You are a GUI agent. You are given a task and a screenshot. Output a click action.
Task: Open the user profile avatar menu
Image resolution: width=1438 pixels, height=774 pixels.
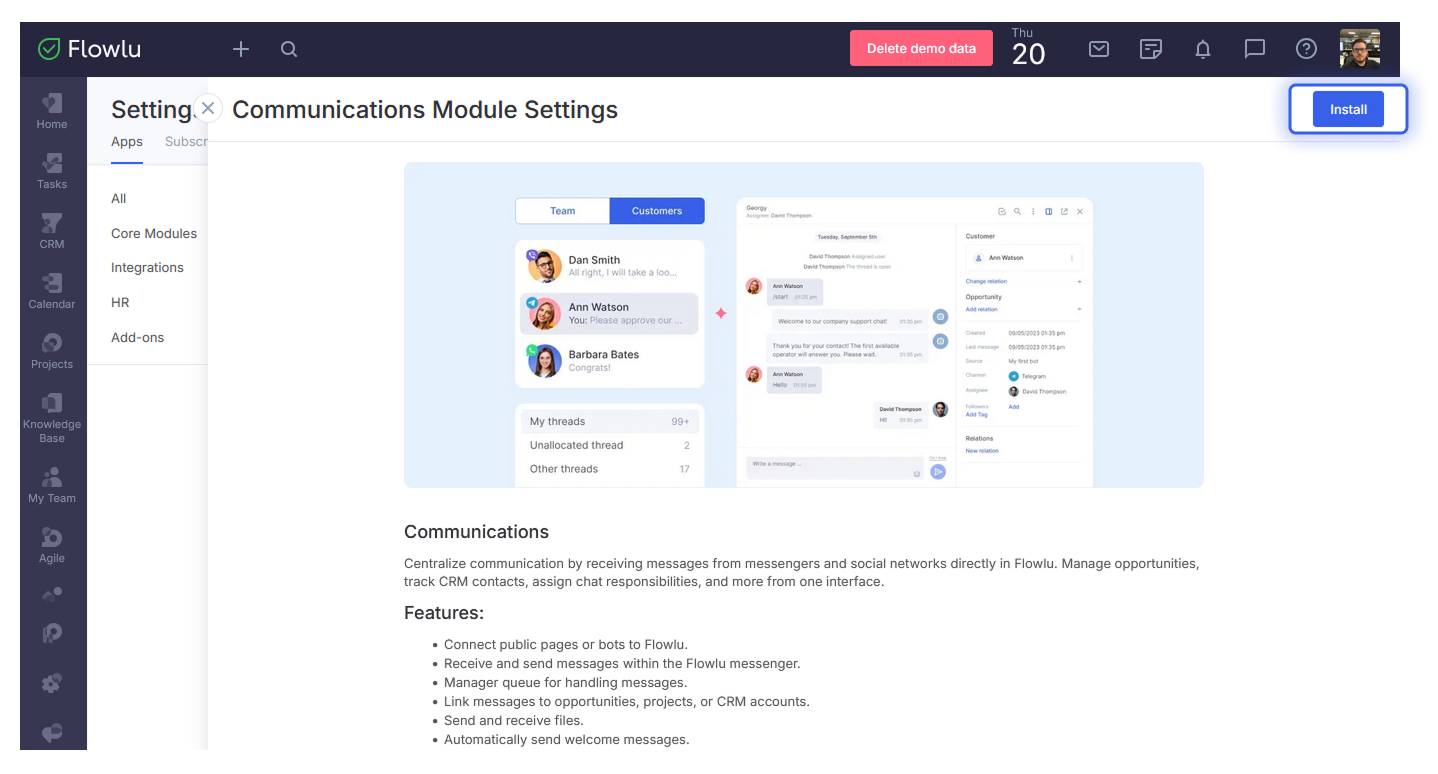pyautogui.click(x=1360, y=48)
